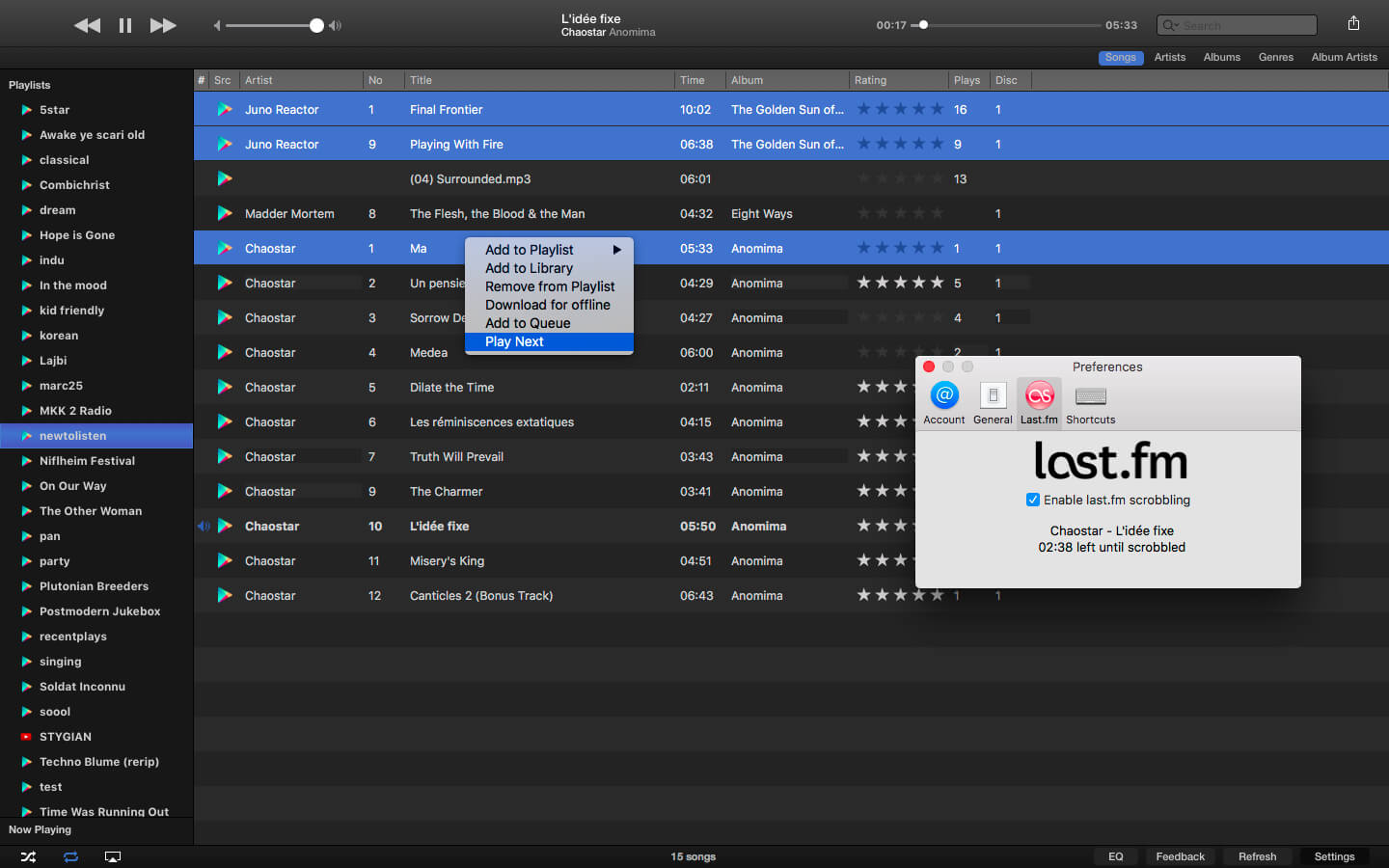This screenshot has width=1389, height=868.
Task: Sort tracks by Time column header
Action: tap(700, 80)
